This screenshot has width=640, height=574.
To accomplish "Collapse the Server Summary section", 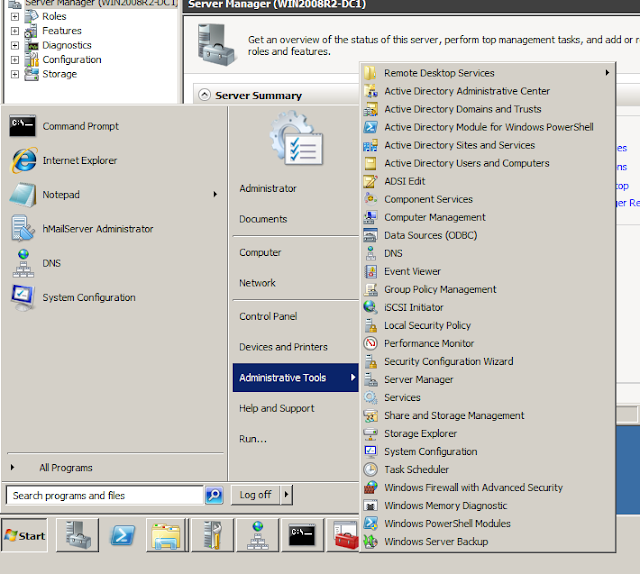I will pyautogui.click(x=204, y=95).
